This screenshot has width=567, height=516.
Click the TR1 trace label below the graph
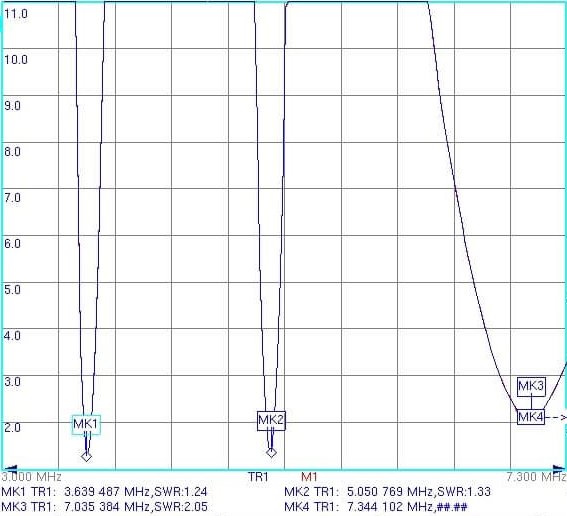coord(258,477)
